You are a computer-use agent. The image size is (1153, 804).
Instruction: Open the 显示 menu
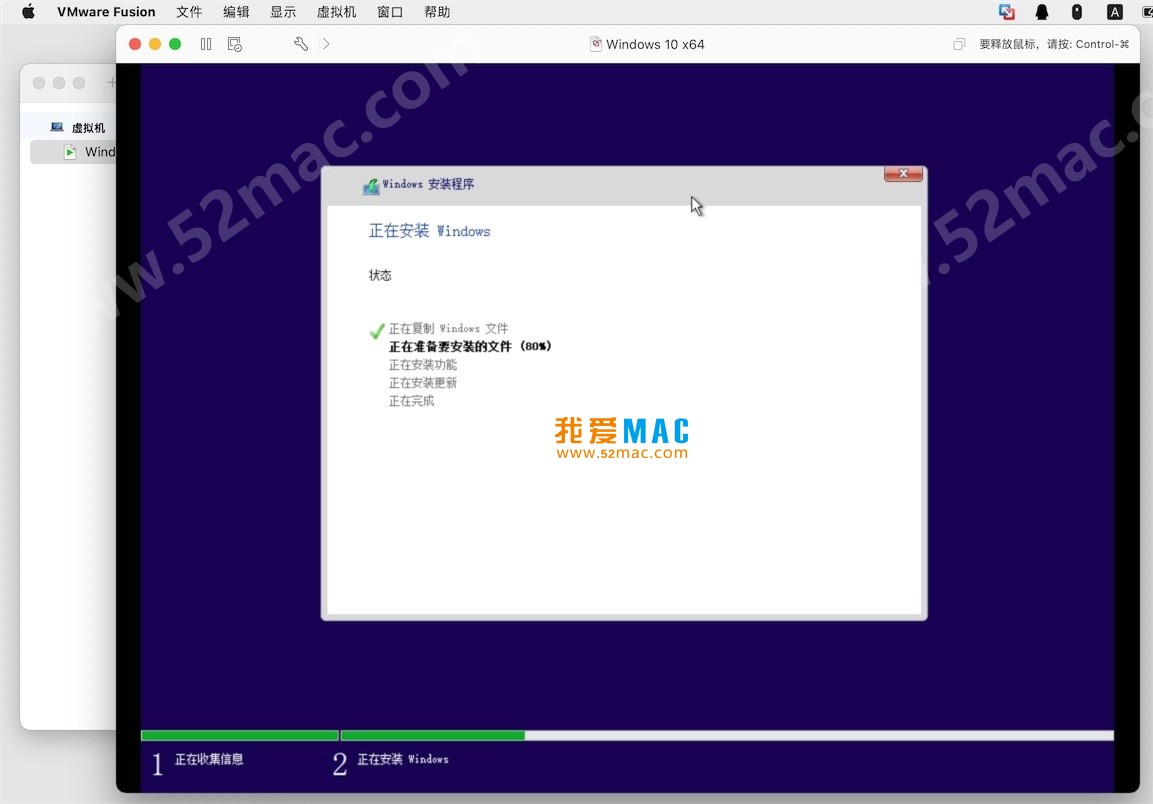(283, 12)
